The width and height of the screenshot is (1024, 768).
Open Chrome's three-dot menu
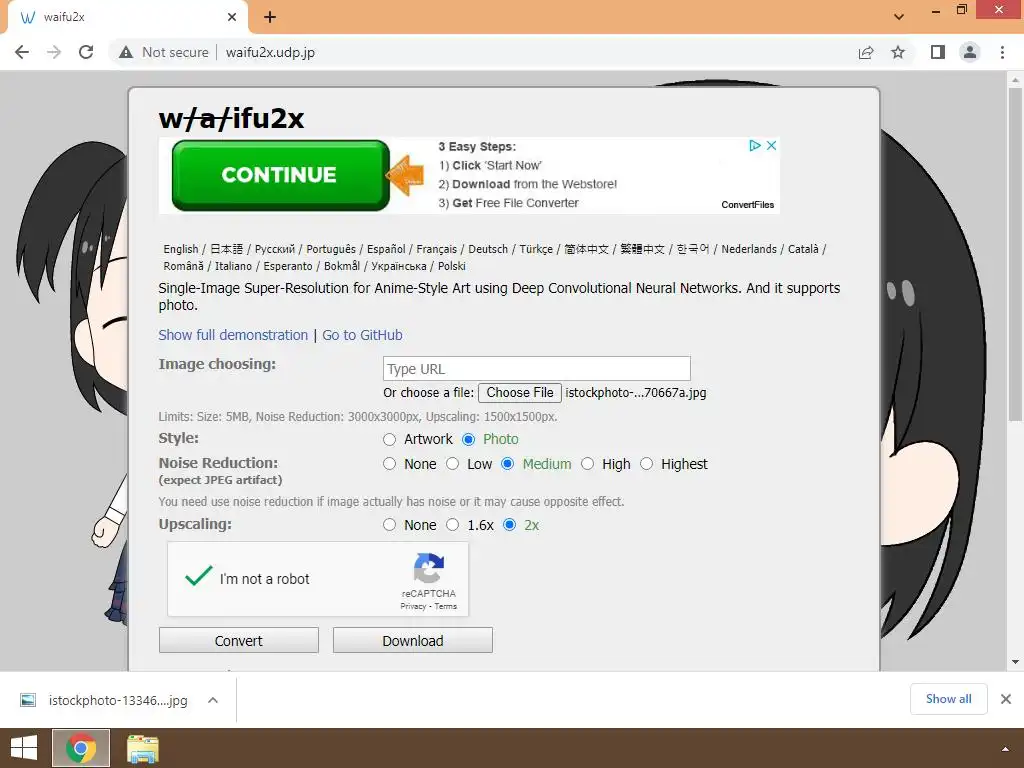1002,52
